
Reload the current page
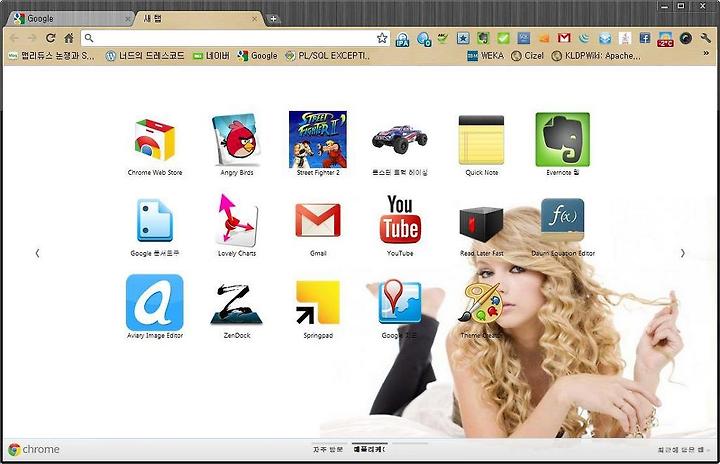click(51, 38)
